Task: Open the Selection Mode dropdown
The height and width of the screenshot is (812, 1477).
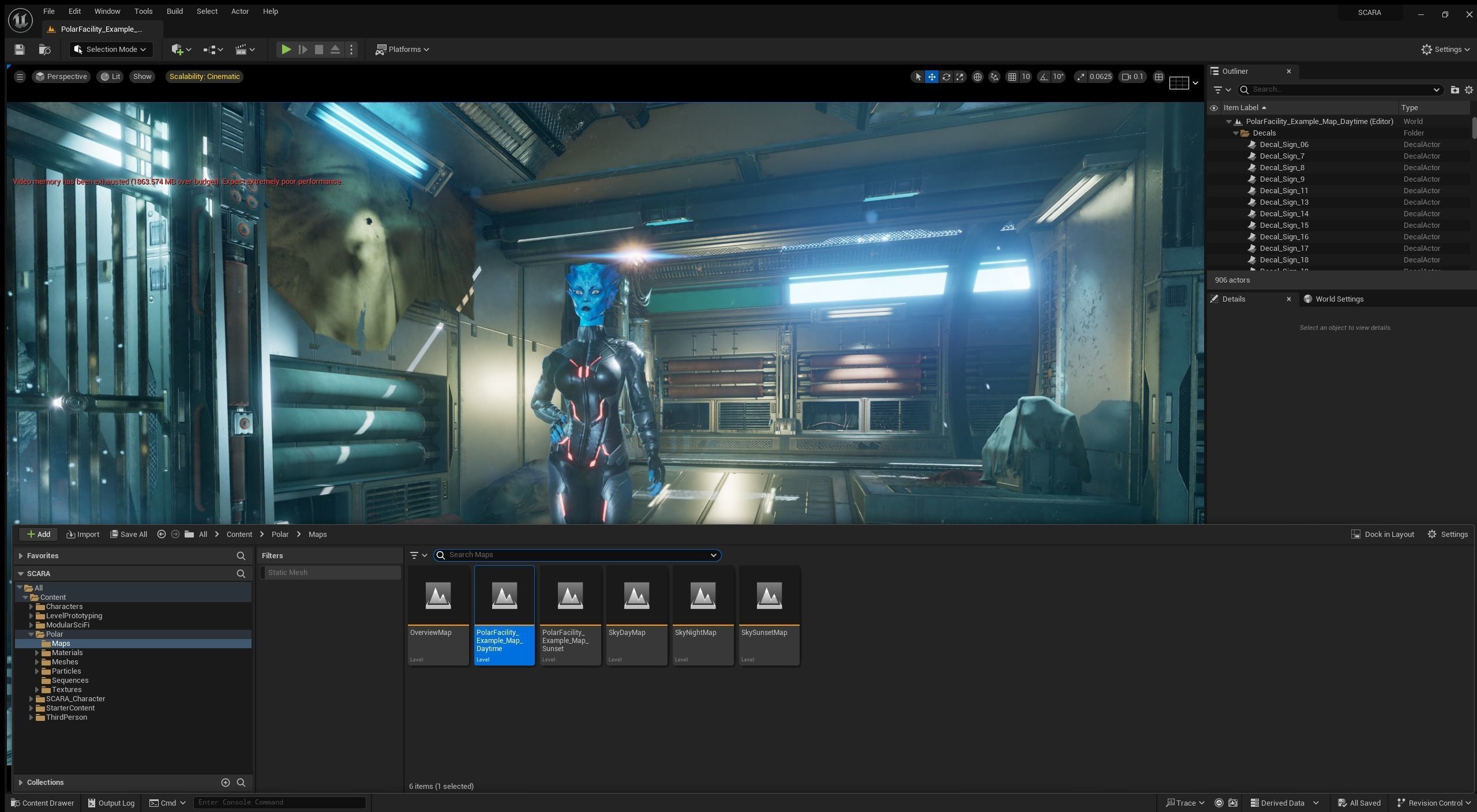Action: click(111, 50)
